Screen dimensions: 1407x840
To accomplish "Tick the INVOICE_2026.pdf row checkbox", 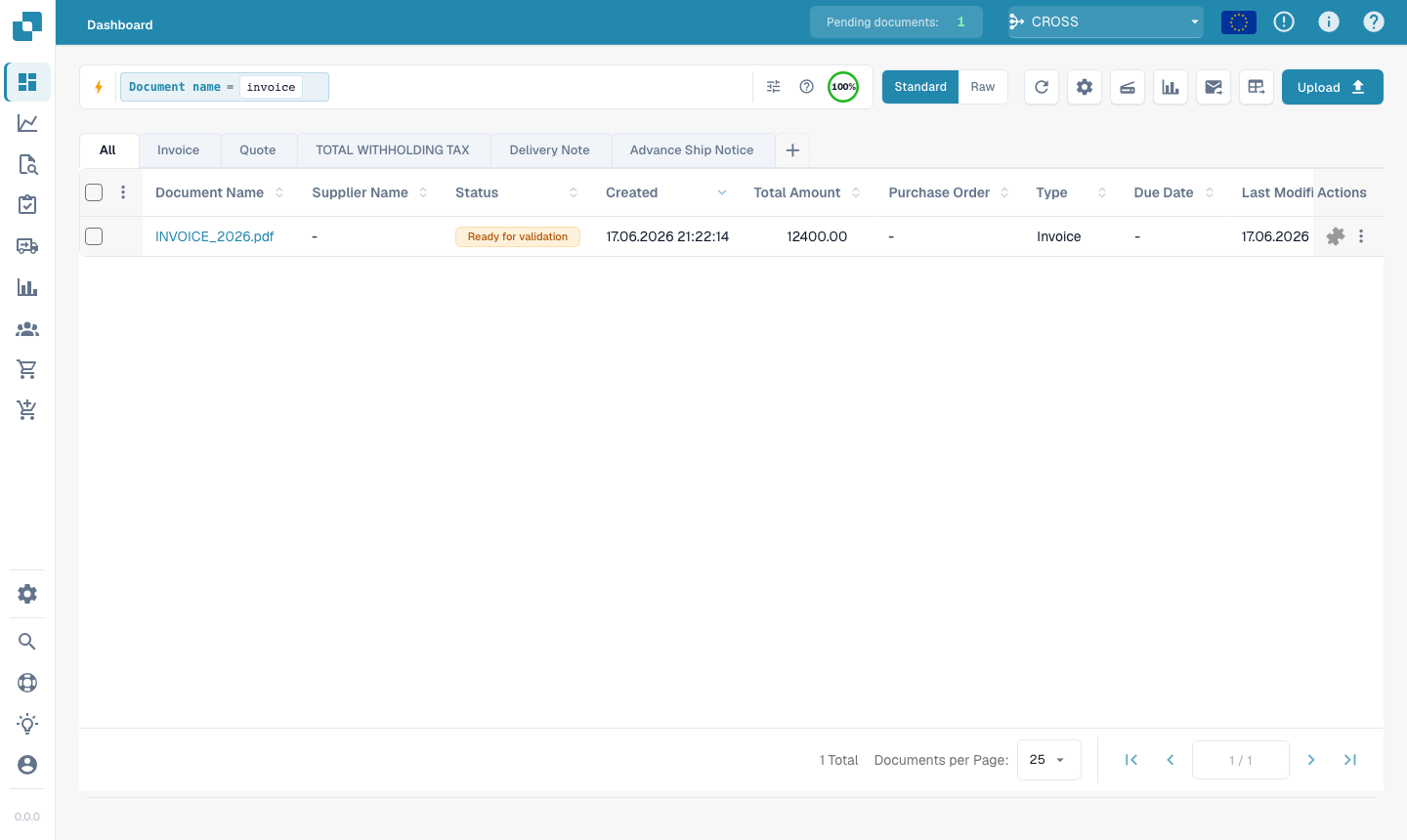I will pos(94,236).
